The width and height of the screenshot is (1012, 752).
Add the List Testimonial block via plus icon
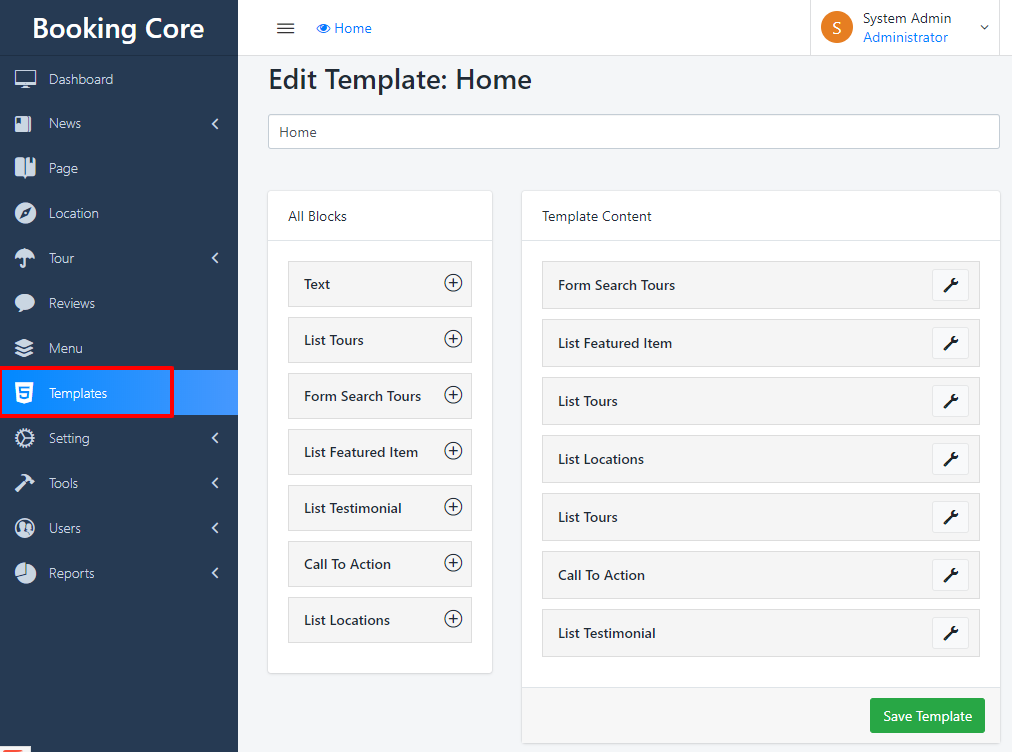[453, 507]
